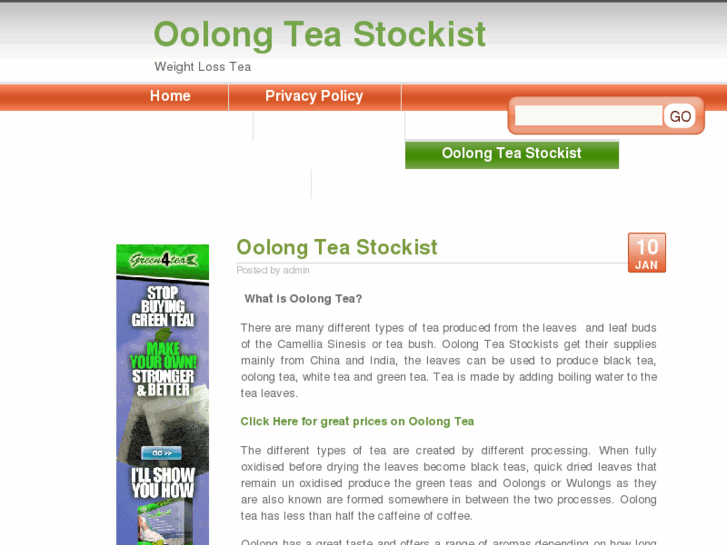Select the green Oolong Tea Stockist tab
This screenshot has height=545, width=727.
pos(512,154)
